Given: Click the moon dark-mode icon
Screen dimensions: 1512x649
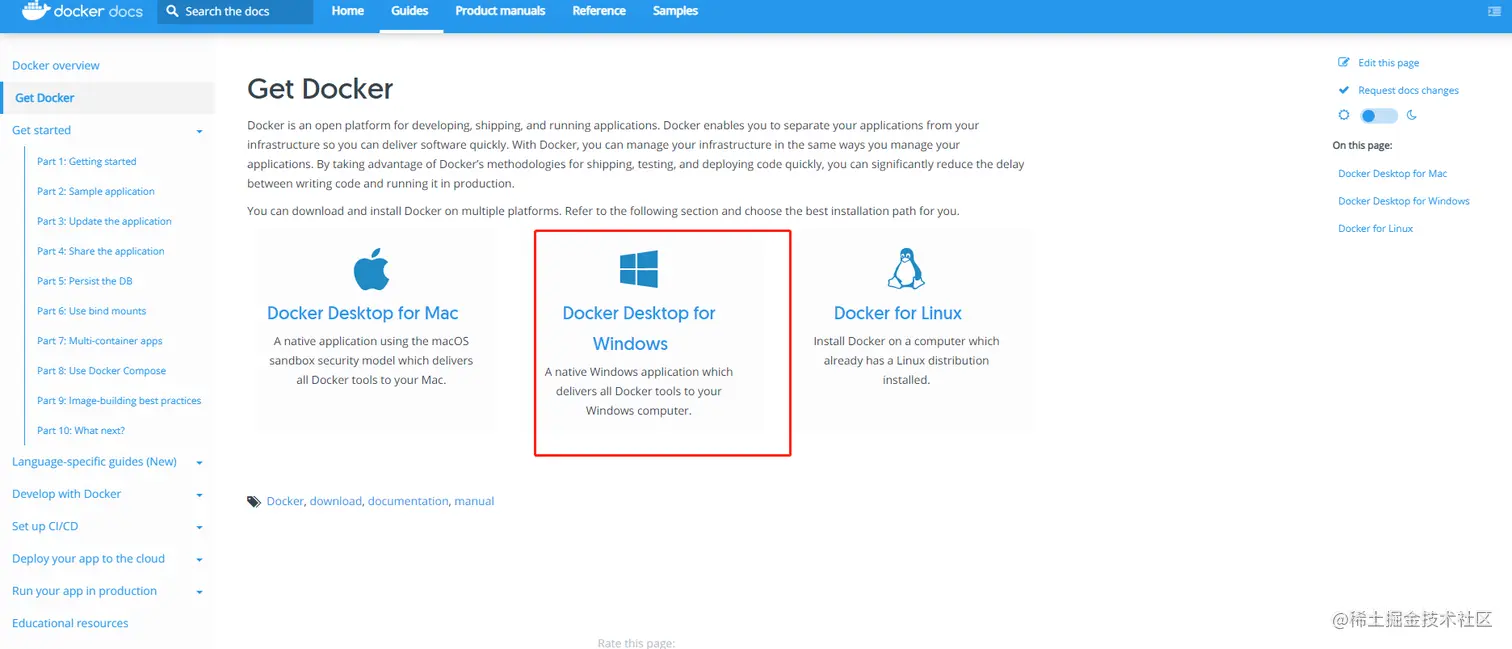Looking at the screenshot, I should click(x=1412, y=115).
